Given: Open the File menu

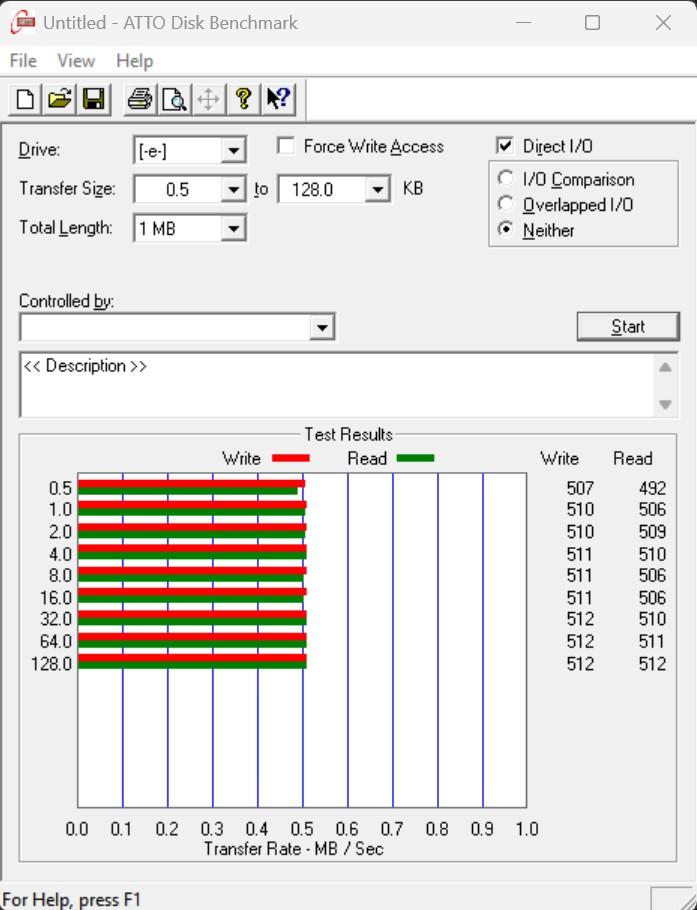Looking at the screenshot, I should click(x=23, y=60).
